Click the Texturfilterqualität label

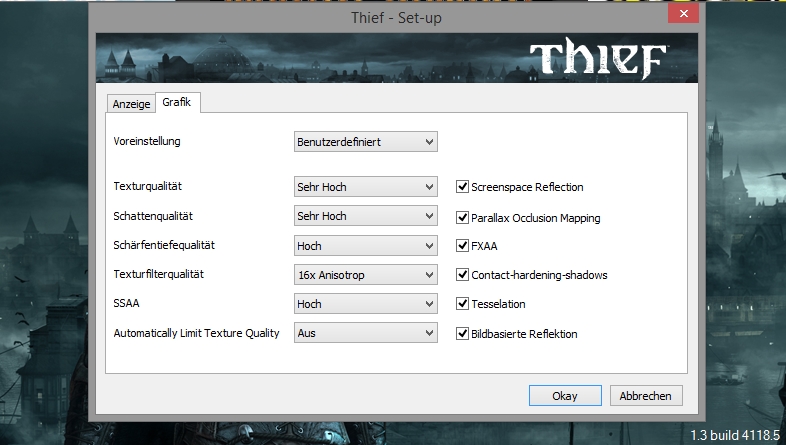coord(158,274)
